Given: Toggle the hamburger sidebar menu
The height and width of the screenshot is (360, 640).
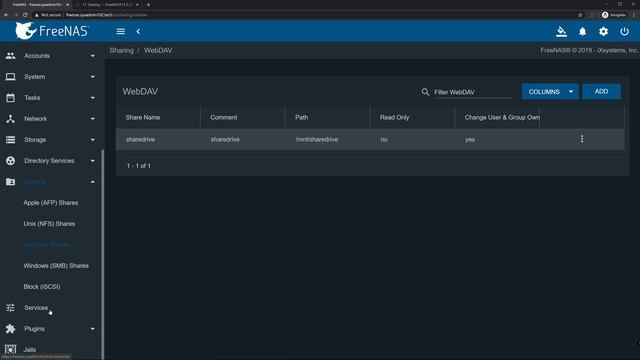Looking at the screenshot, I should [x=120, y=31].
